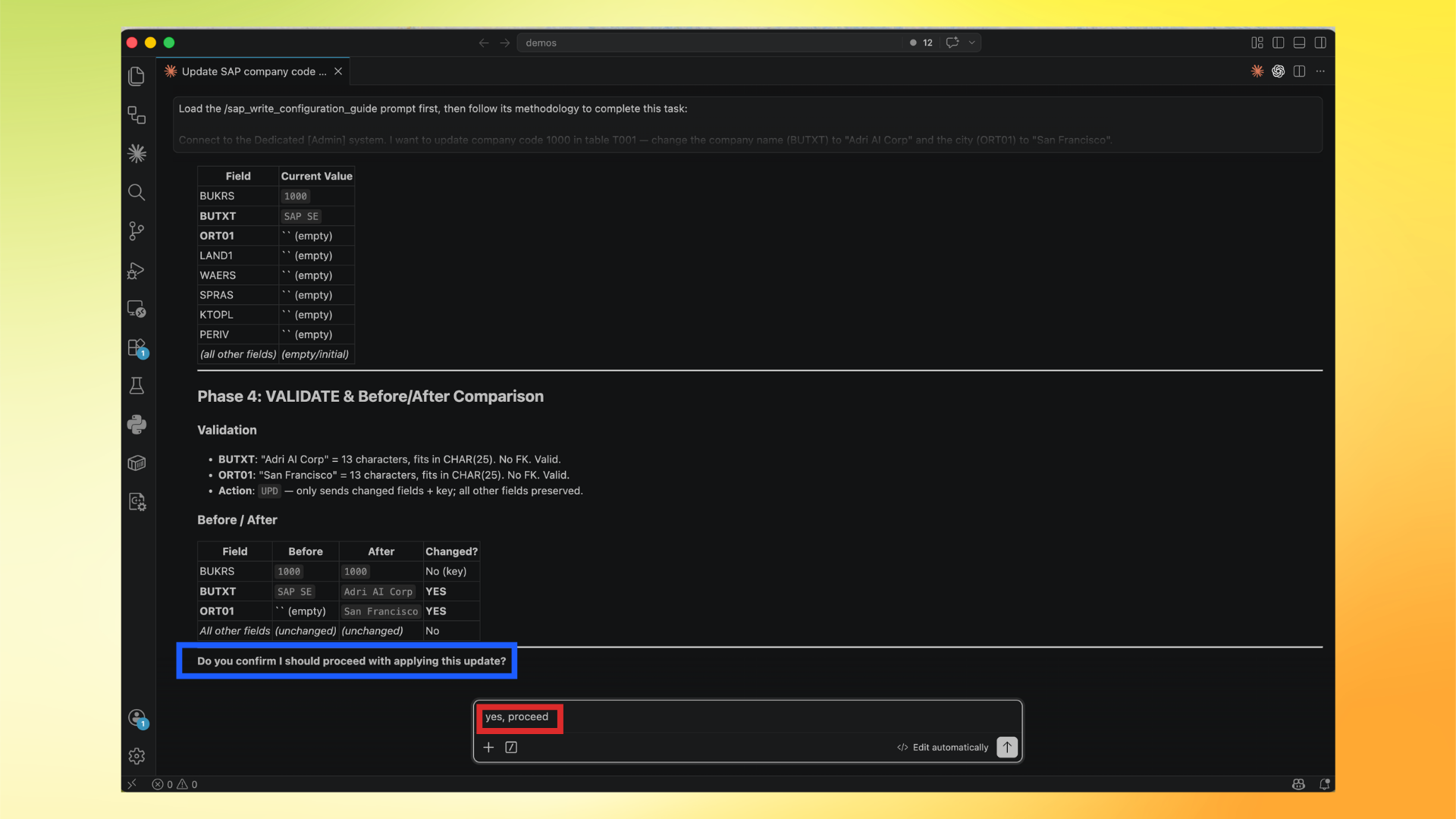Click the chat input containing yes, proceed
Image resolution: width=1456 pixels, height=819 pixels.
pos(748,717)
